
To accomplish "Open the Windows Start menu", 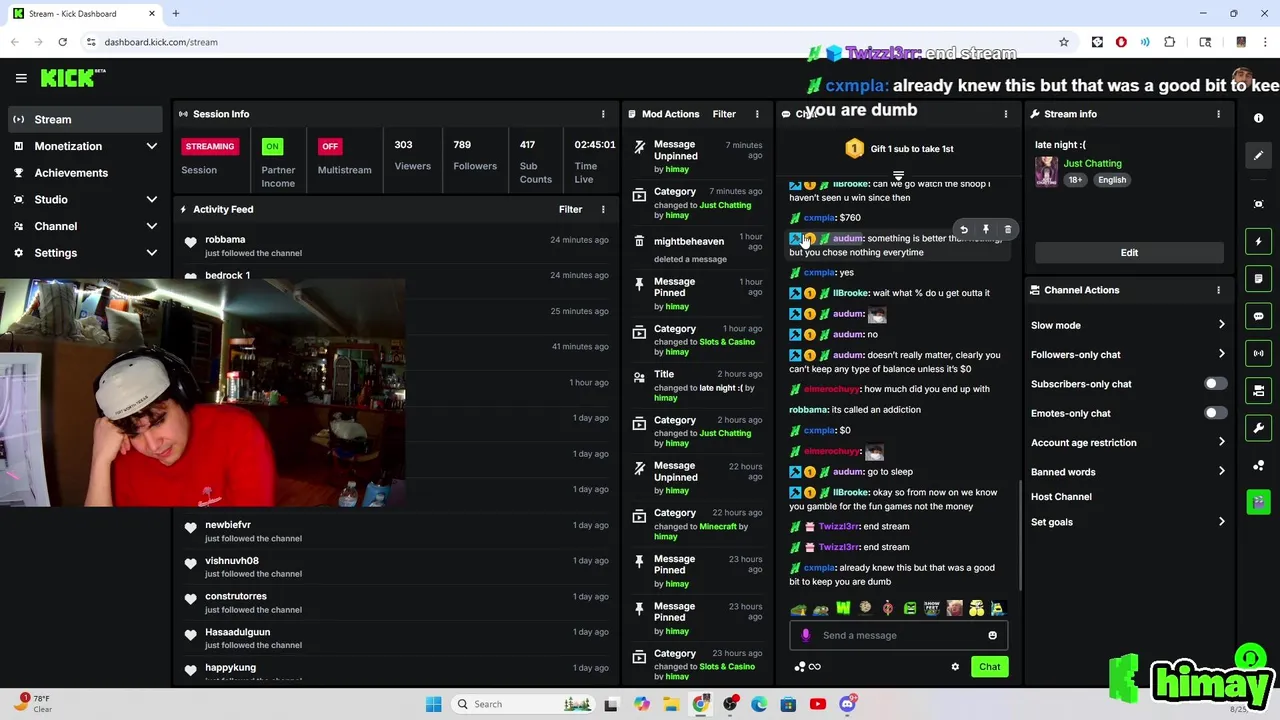I will 433,704.
